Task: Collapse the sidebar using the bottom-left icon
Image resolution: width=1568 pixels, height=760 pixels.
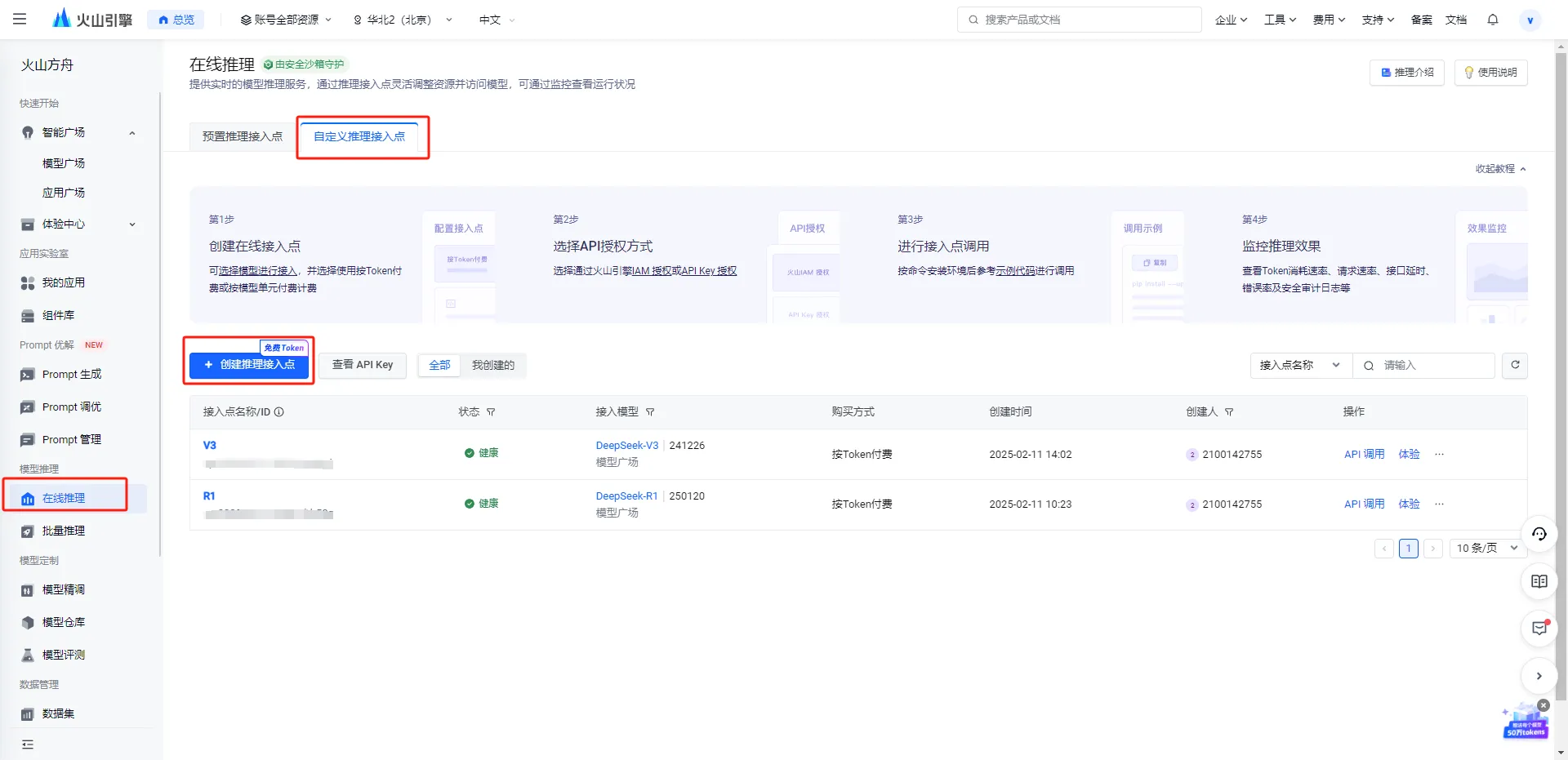Action: [28, 744]
